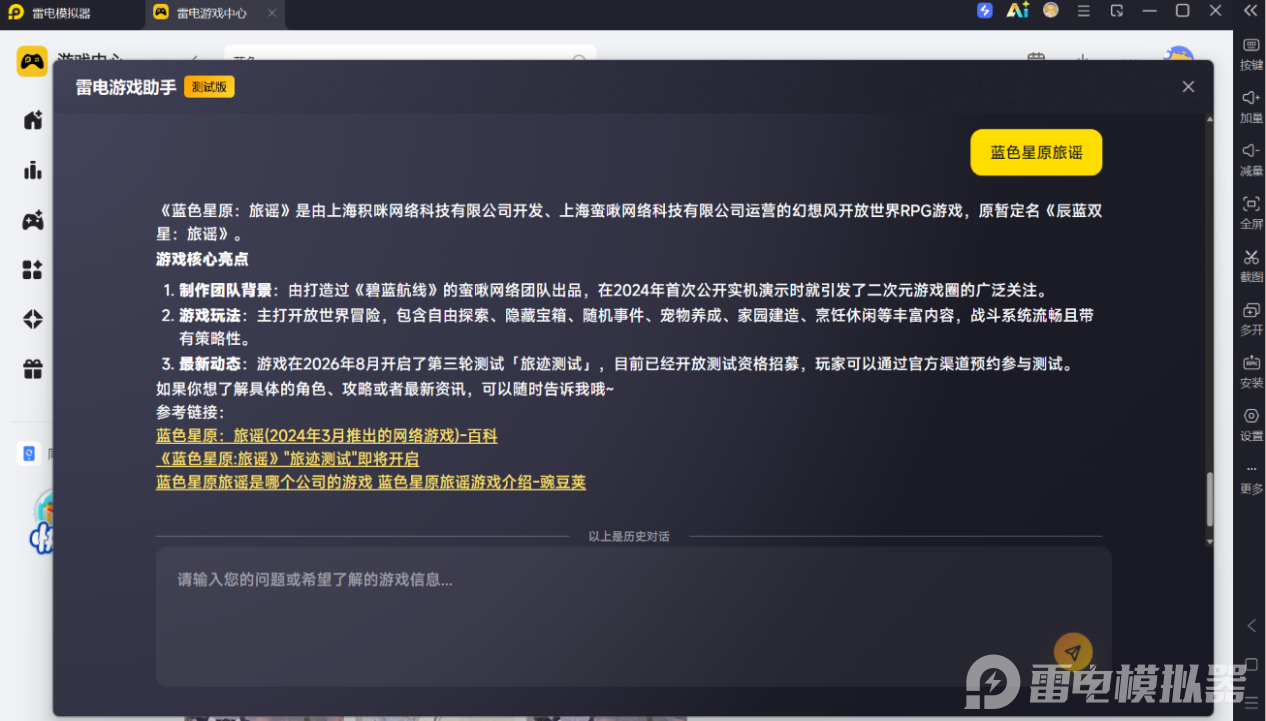Open the colorful AI assistant icon
Viewport: 1266px width, 721px height.
point(1018,11)
